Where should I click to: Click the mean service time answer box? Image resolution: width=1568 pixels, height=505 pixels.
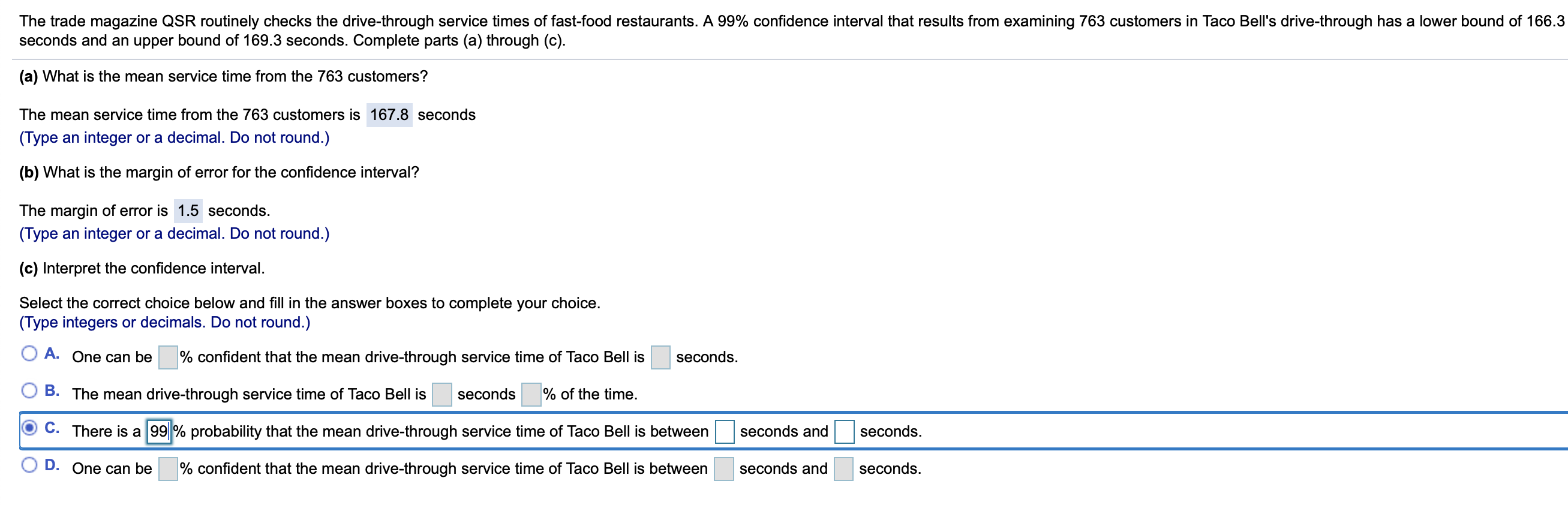pyautogui.click(x=389, y=115)
